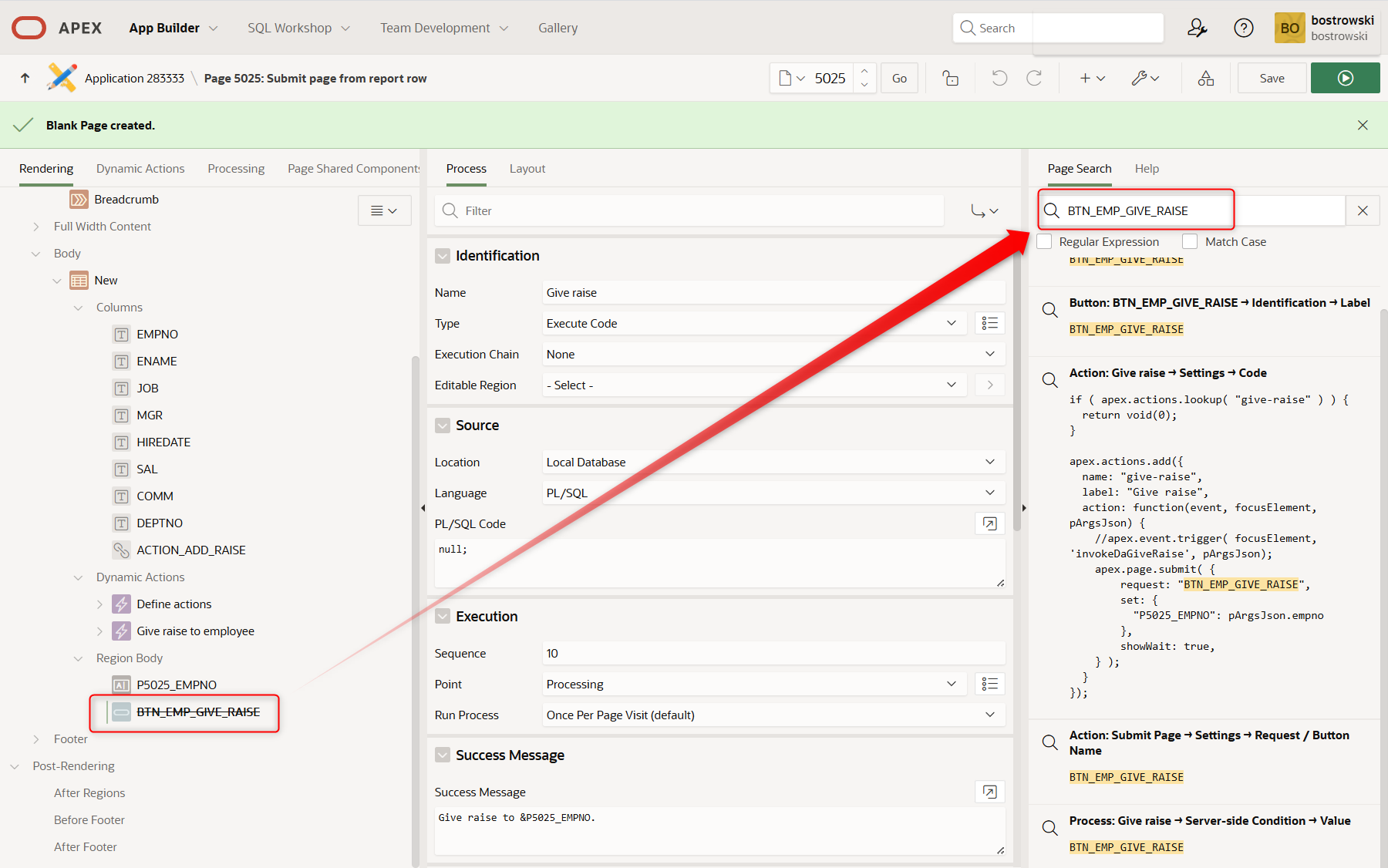Viewport: 1388px width, 868px height.
Task: Click the Go button
Action: pos(899,78)
